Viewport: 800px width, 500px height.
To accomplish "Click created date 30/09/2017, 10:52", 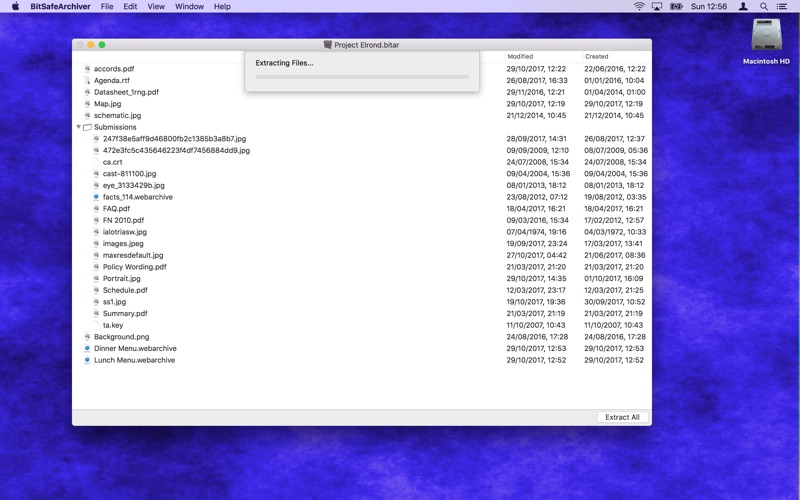I will click(x=615, y=302).
